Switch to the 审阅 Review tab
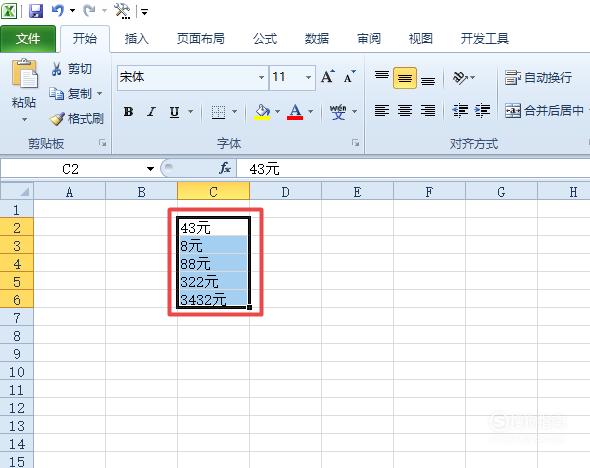This screenshot has height=468, width=590. (369, 38)
